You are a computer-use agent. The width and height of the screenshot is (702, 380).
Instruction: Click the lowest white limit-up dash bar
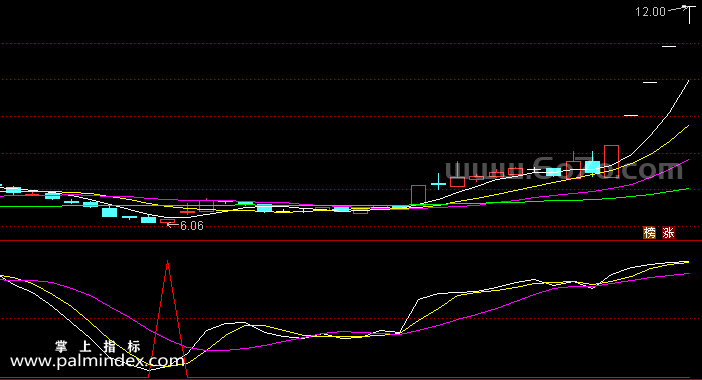pos(631,115)
